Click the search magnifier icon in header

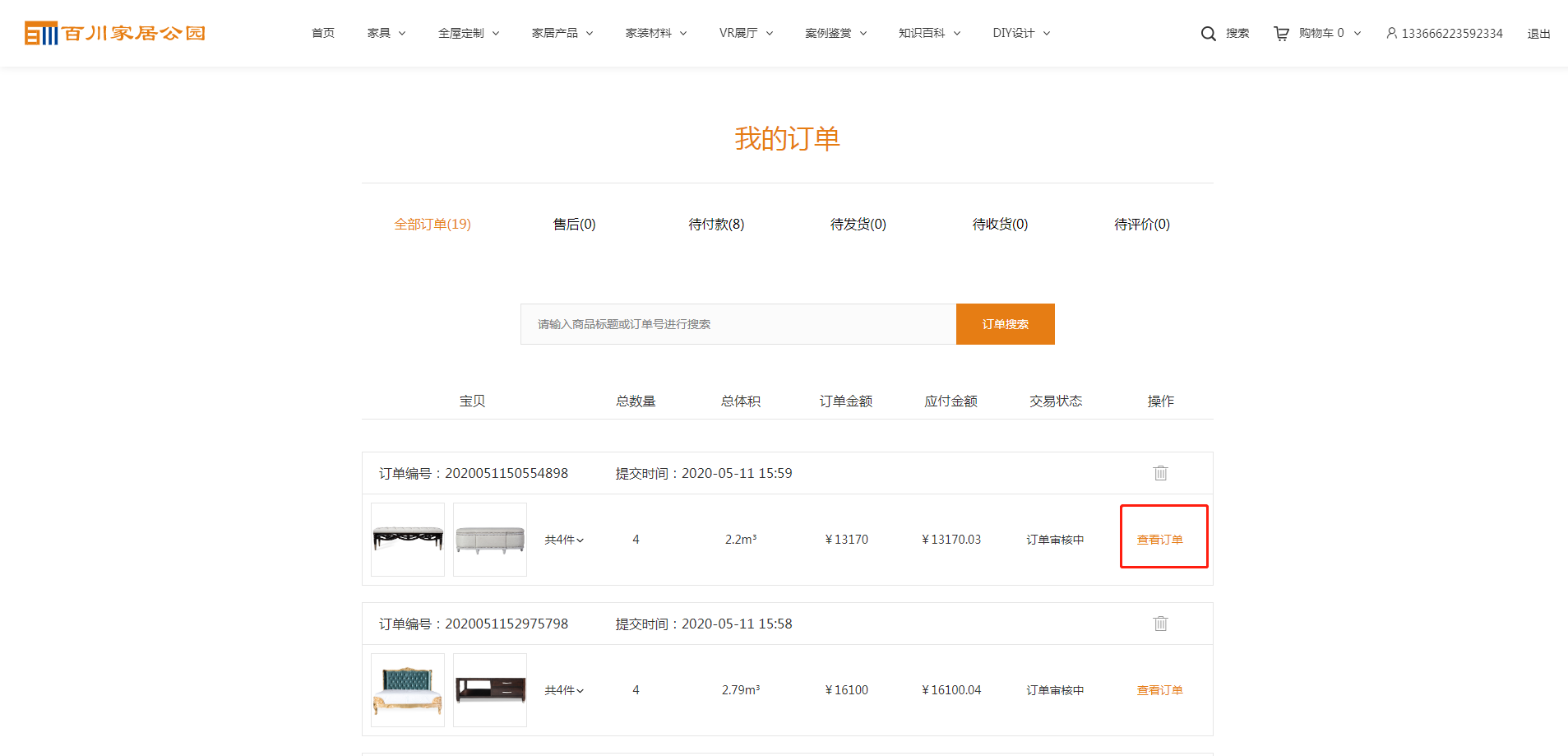tap(1208, 34)
